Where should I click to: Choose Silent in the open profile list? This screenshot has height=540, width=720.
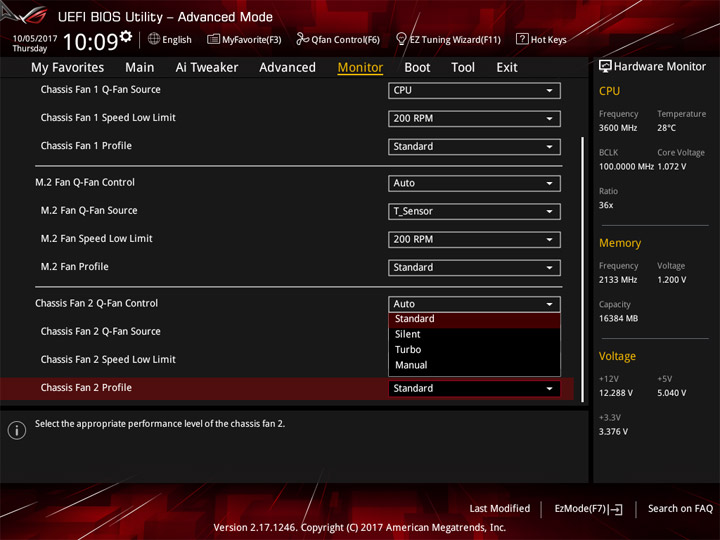474,334
